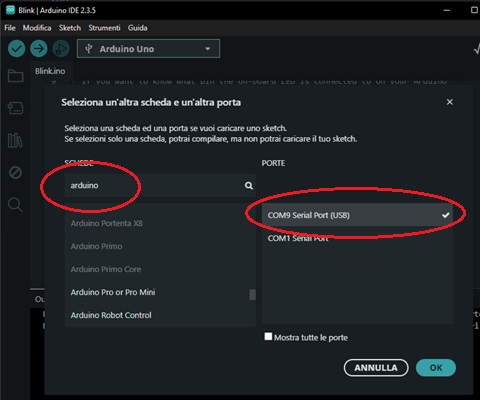The height and width of the screenshot is (400, 480).
Task: Click the magnifier icon in the board search field
Action: [x=249, y=186]
